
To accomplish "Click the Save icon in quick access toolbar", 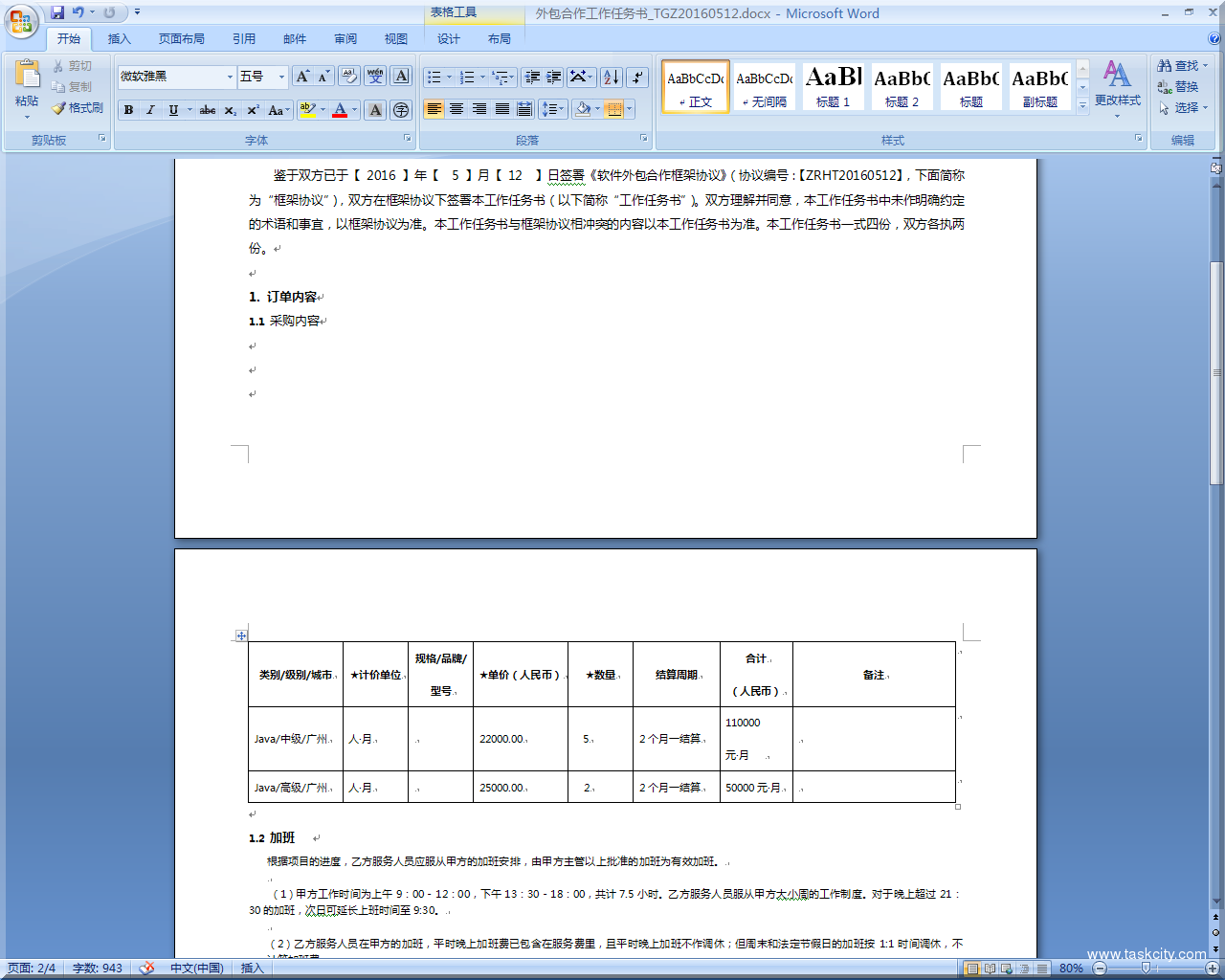I will 57,12.
